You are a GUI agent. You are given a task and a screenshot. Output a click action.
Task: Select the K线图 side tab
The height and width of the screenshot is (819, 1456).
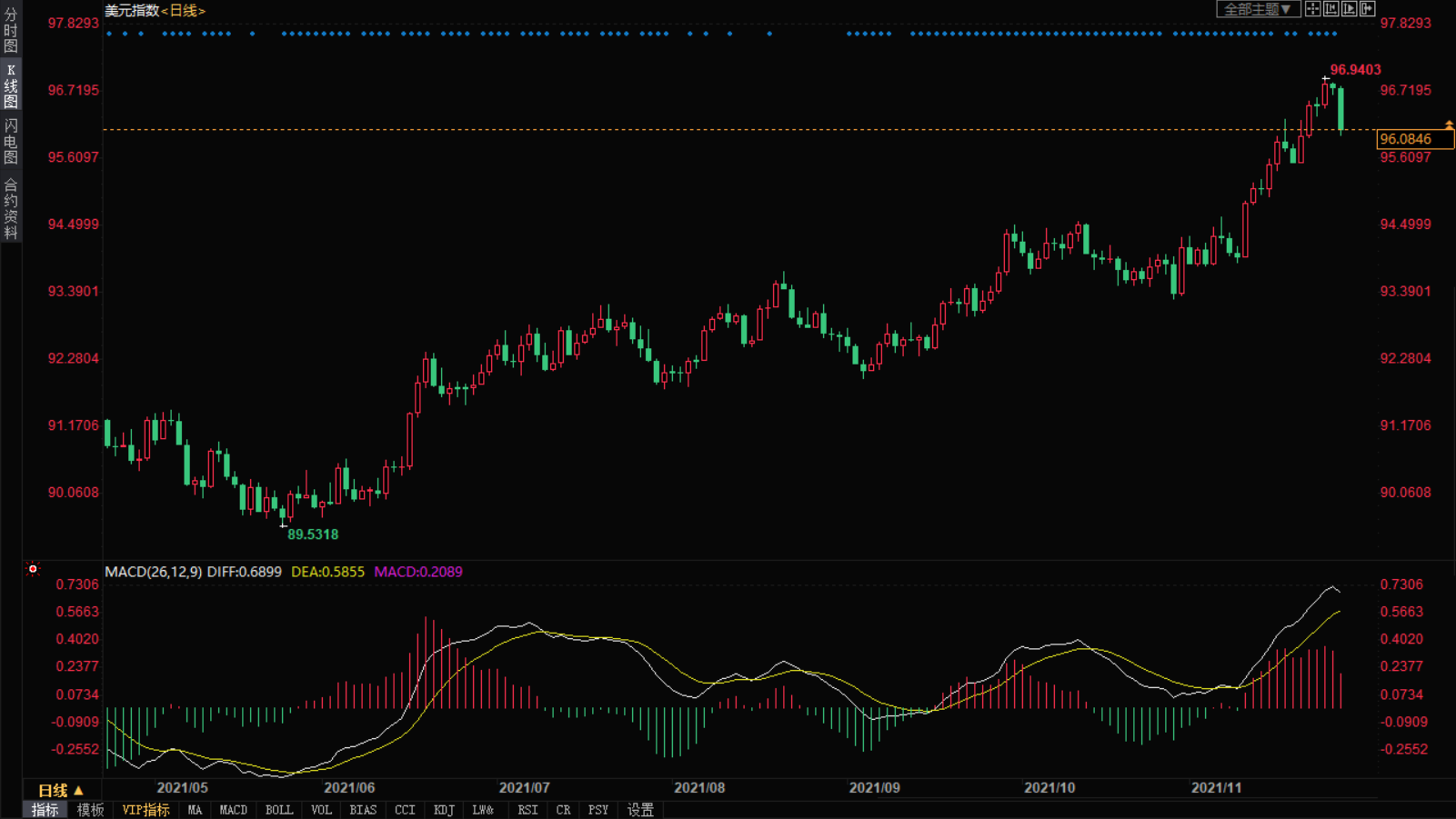(11, 86)
